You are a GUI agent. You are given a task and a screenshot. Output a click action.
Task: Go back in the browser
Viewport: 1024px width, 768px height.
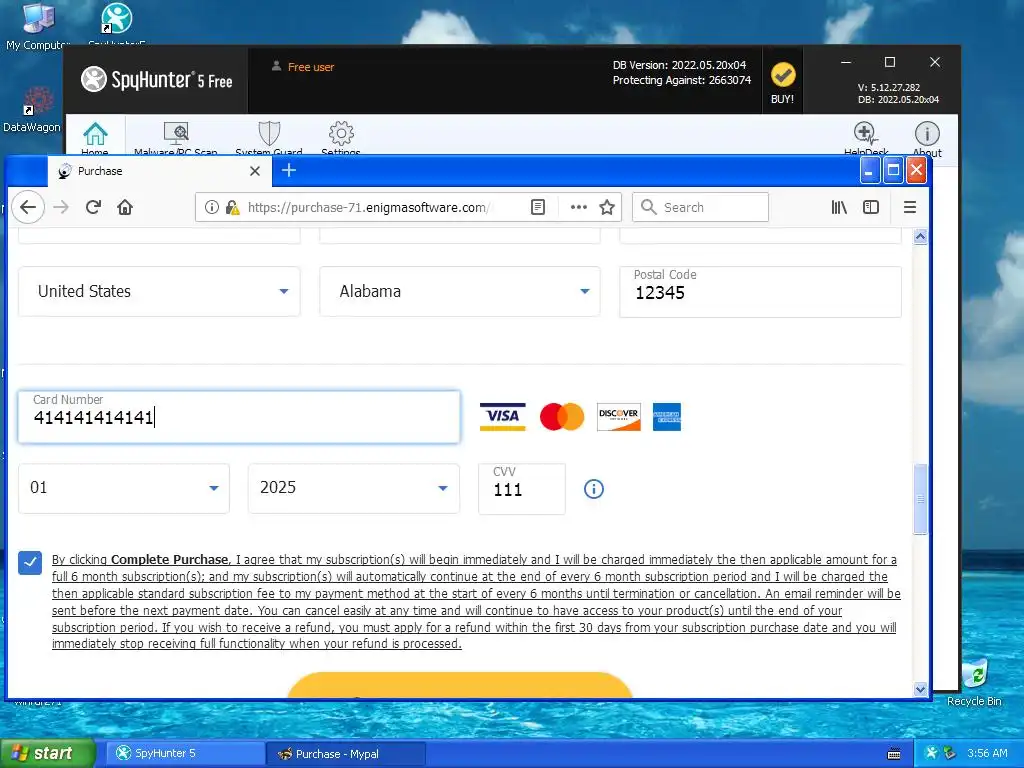point(28,207)
